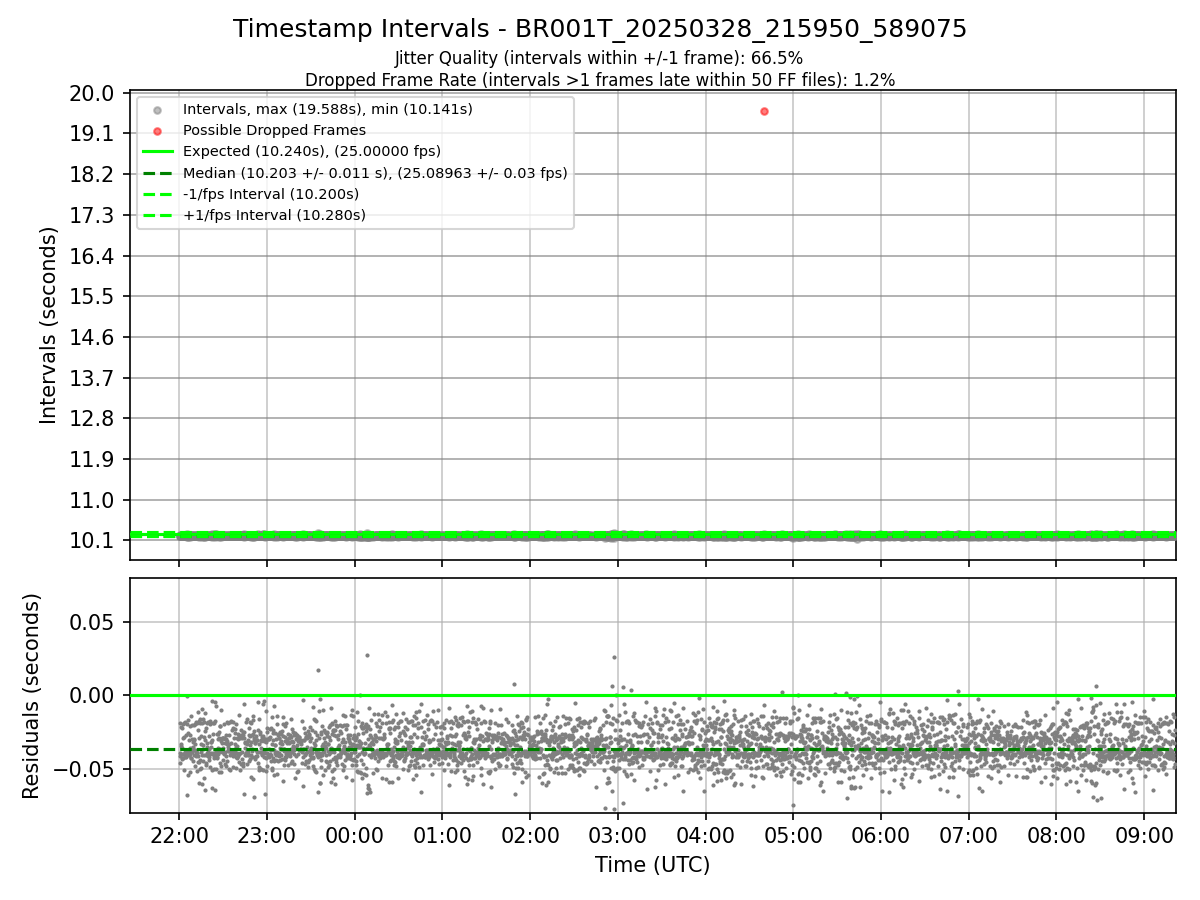Click the 00:00 time tick label
1200x900 pixels.
point(354,833)
